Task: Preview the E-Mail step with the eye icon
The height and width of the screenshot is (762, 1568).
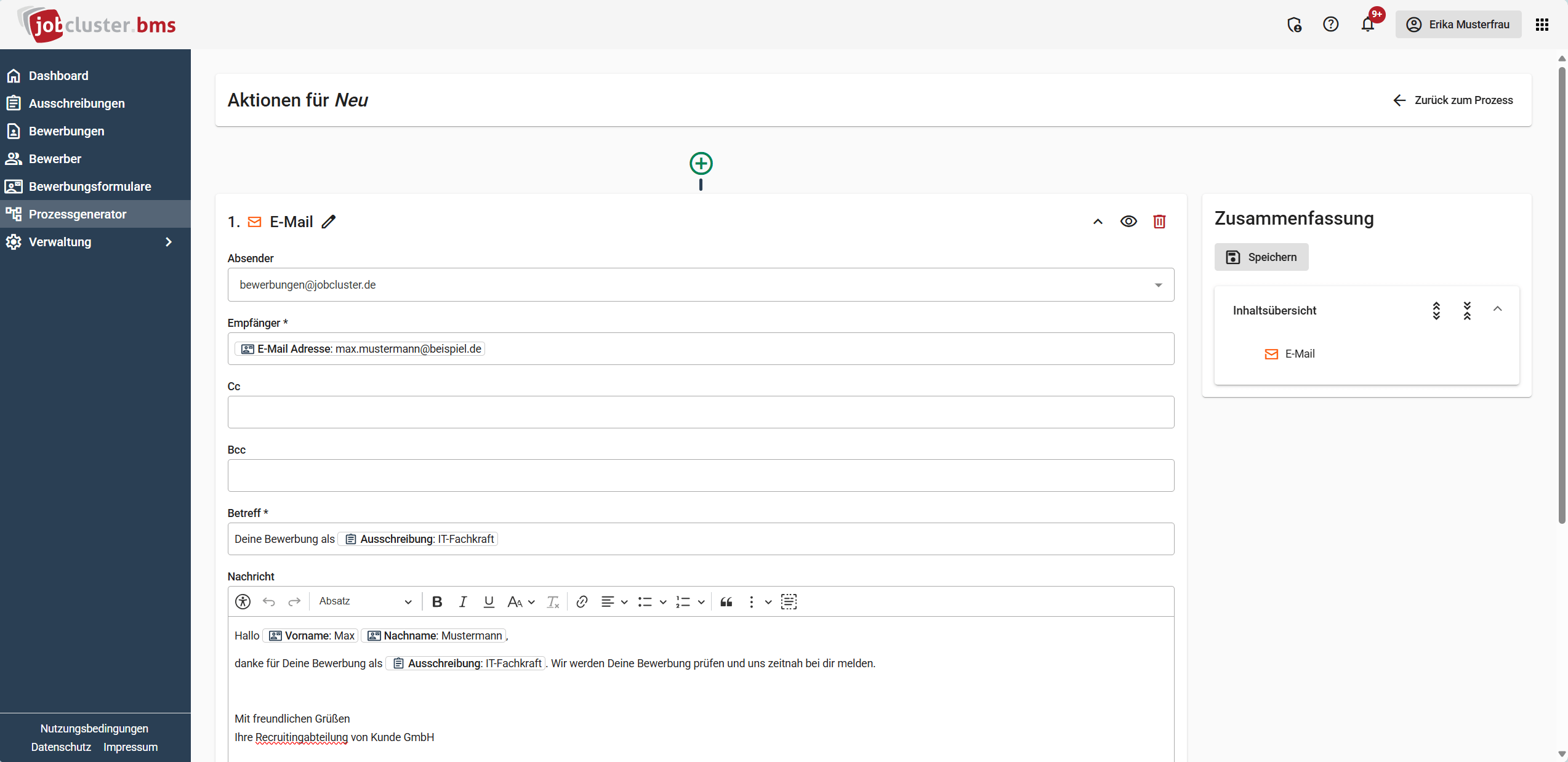Action: click(x=1128, y=221)
